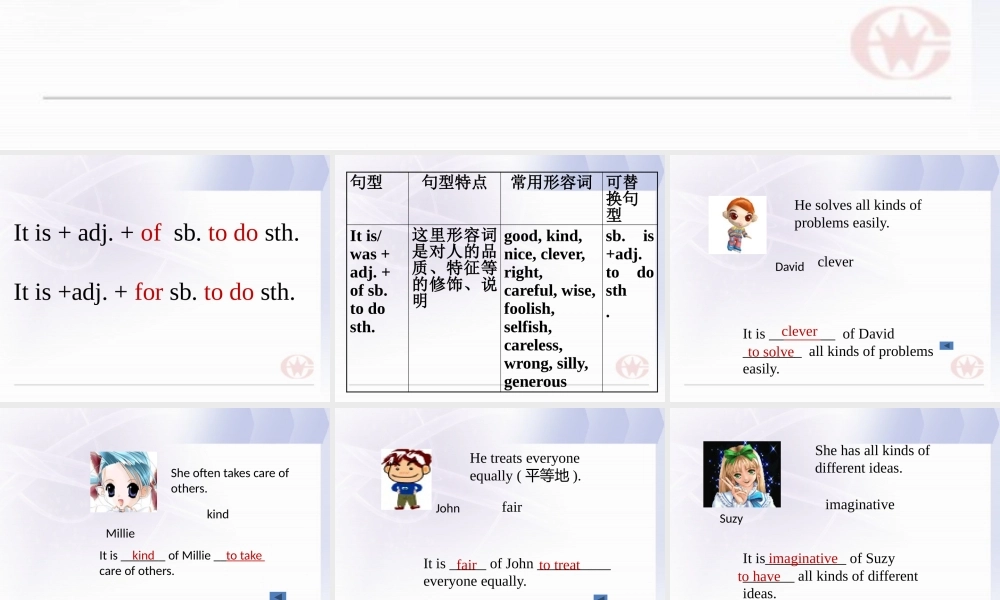
Task: Click the 'good, kind, nice, clever' adjectives cell
Action: 551,307
